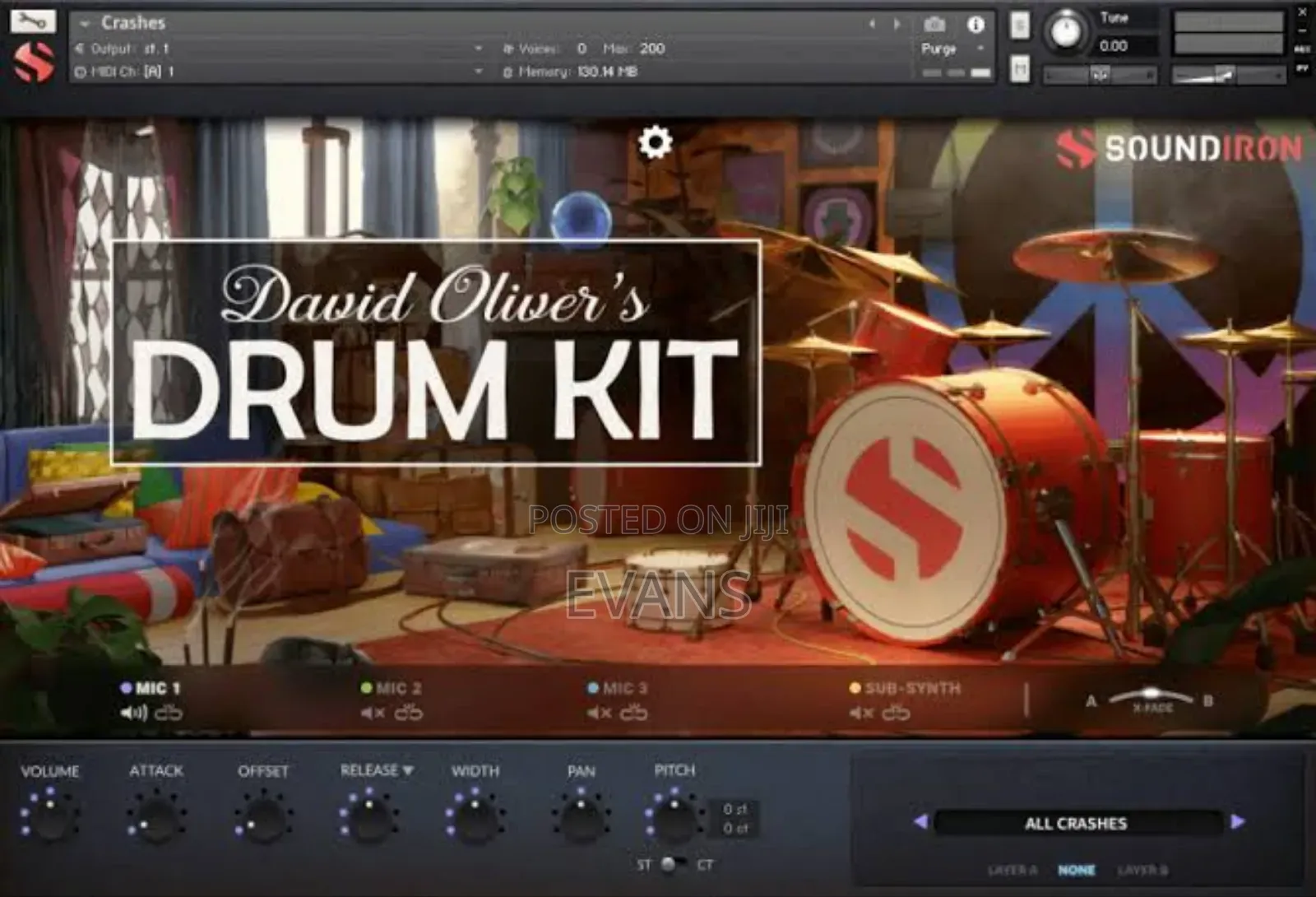Go to next instrument using right arrow

pos(897,25)
